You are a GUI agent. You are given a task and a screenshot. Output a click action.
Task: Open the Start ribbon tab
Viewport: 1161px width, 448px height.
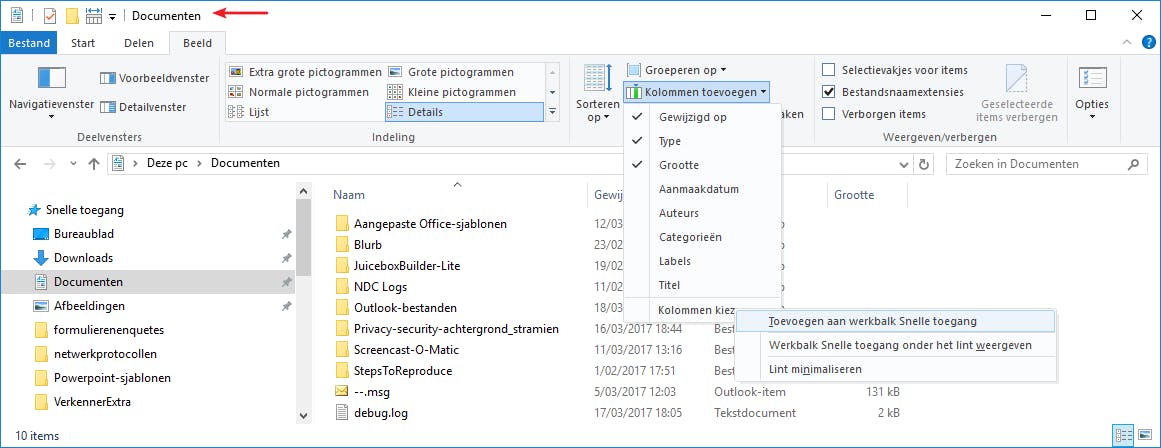click(x=83, y=43)
